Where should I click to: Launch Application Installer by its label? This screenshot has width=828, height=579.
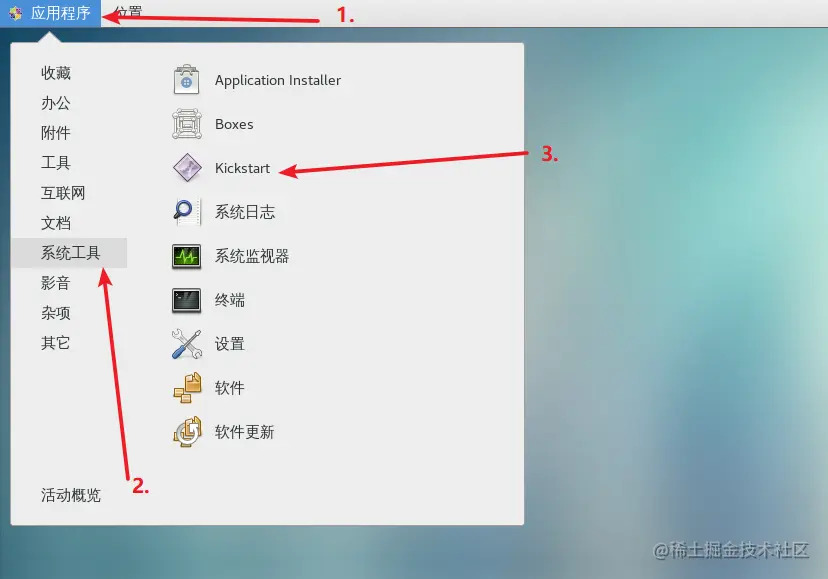click(x=278, y=80)
